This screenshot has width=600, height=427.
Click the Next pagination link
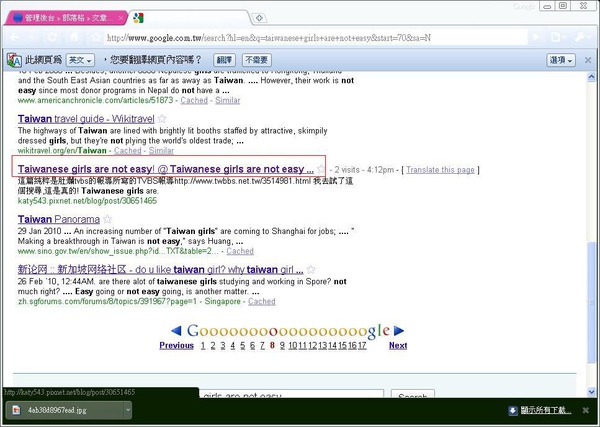pyautogui.click(x=398, y=346)
